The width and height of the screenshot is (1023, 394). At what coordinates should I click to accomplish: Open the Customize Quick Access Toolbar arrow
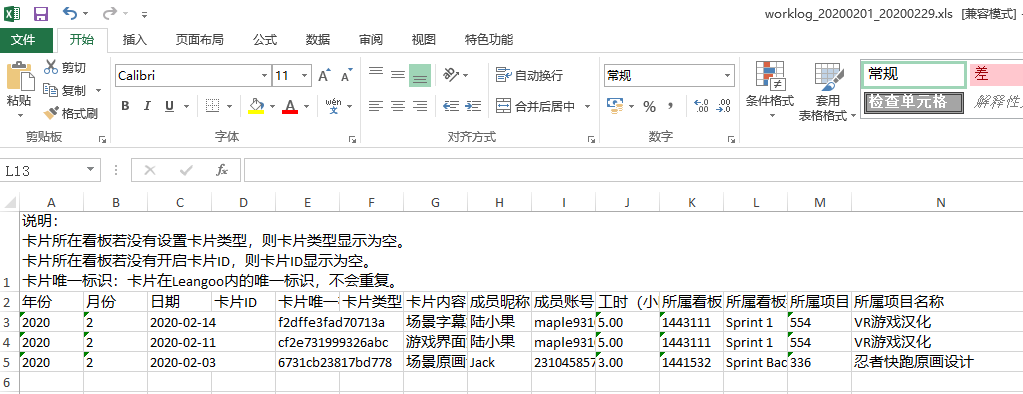[144, 14]
